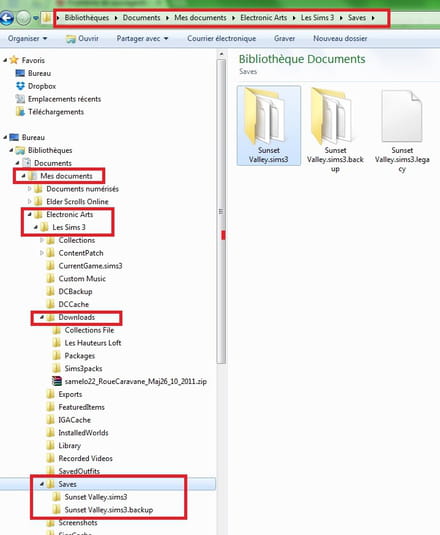This screenshot has height=535, width=440.
Task: Select the Les Hauteurs Loft folder icon
Action: [57, 343]
